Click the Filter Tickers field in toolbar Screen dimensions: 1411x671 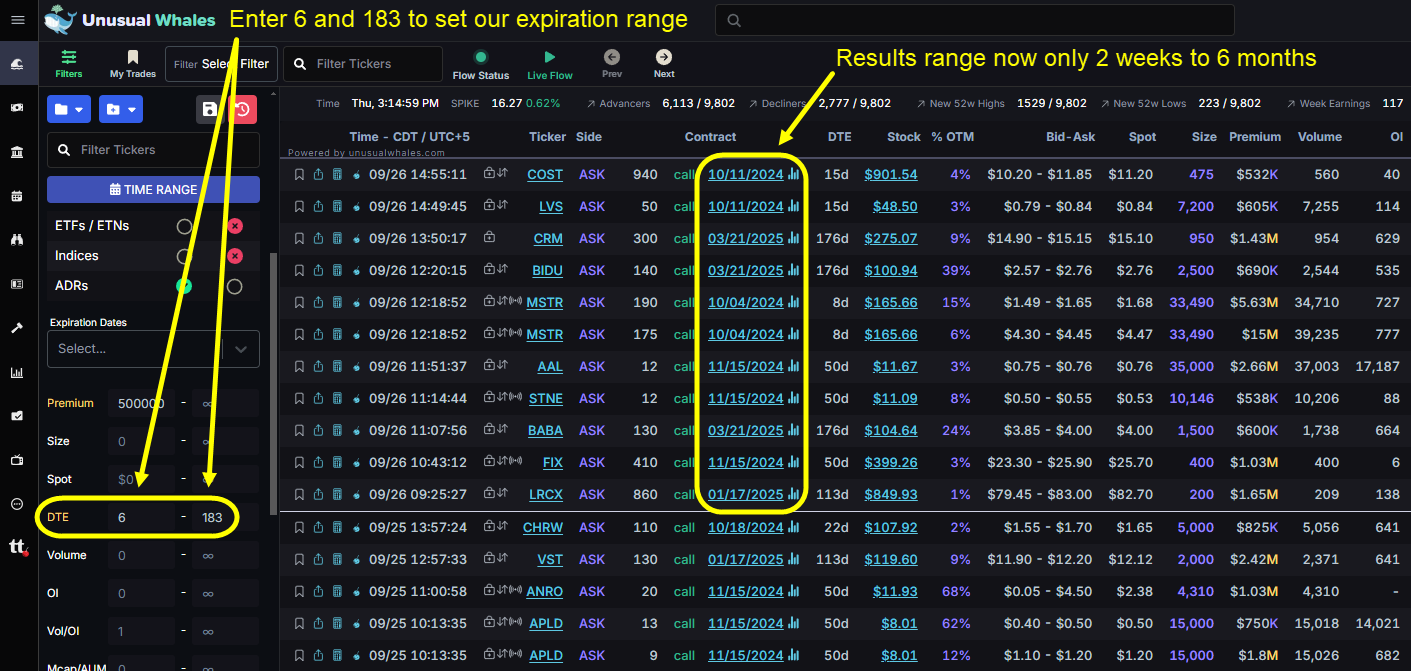click(363, 64)
